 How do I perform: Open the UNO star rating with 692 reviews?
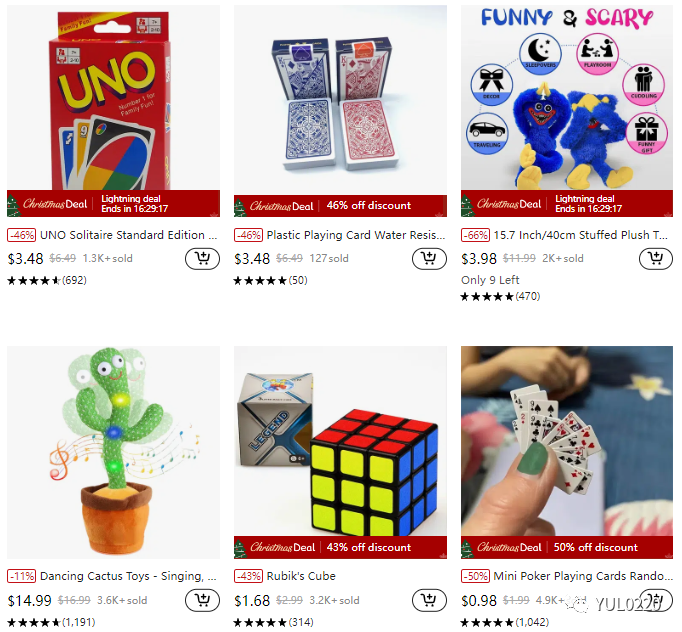[47, 281]
